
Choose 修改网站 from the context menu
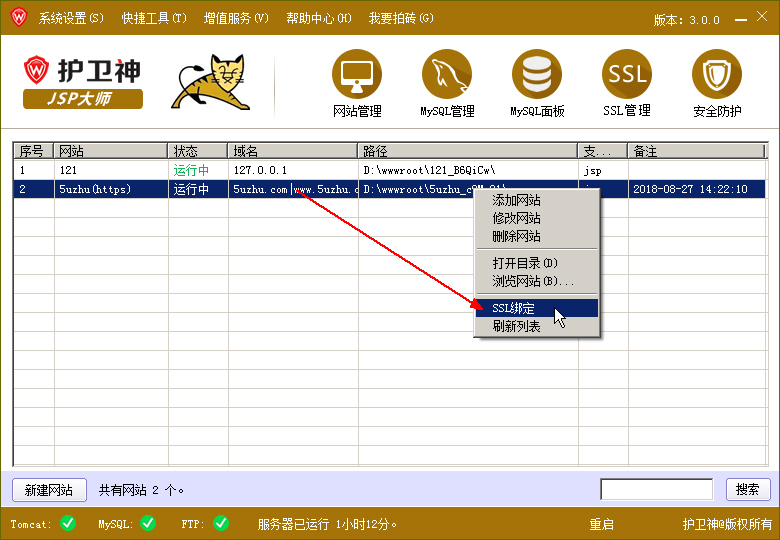[516, 218]
